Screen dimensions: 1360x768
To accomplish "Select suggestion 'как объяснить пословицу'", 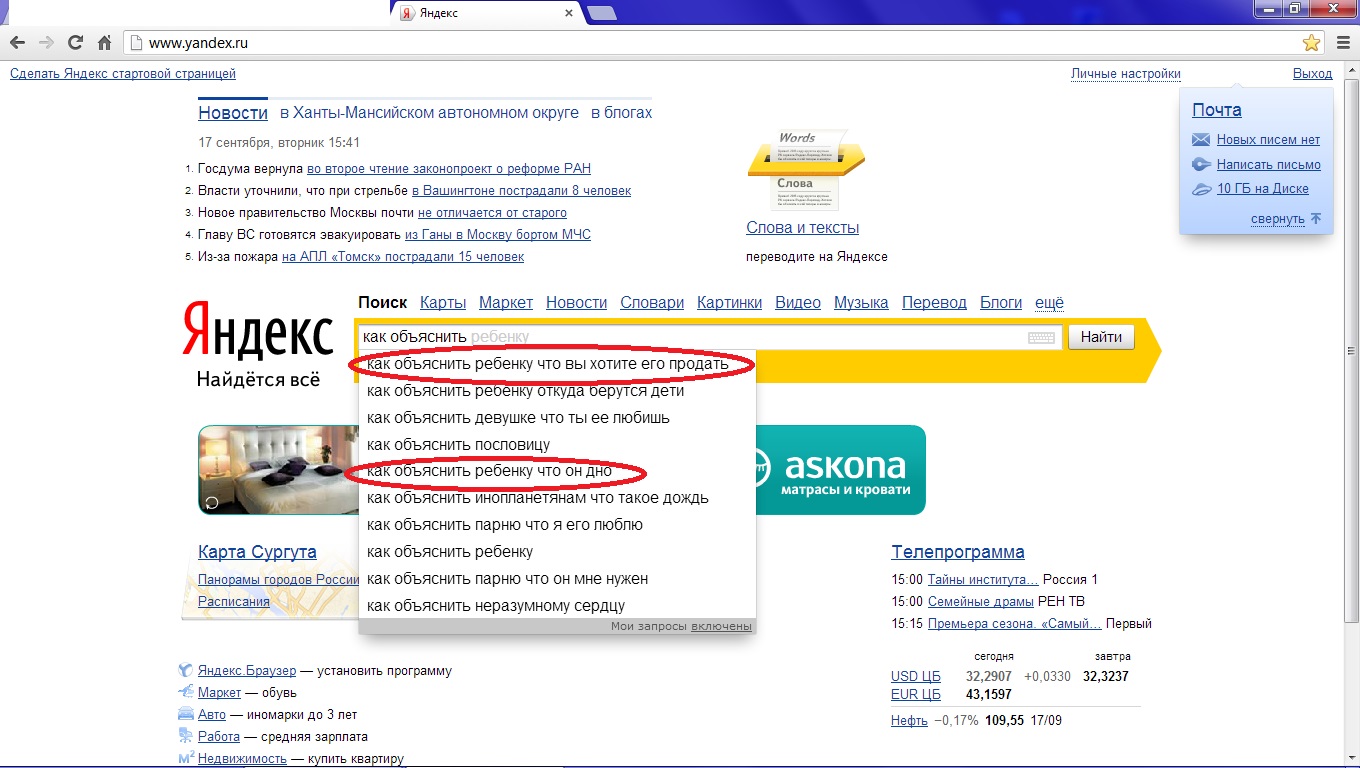I will coord(458,444).
